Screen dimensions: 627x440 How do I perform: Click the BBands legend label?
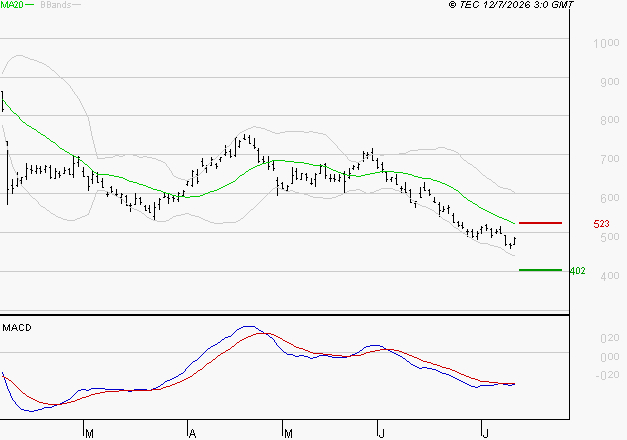coord(56,5)
